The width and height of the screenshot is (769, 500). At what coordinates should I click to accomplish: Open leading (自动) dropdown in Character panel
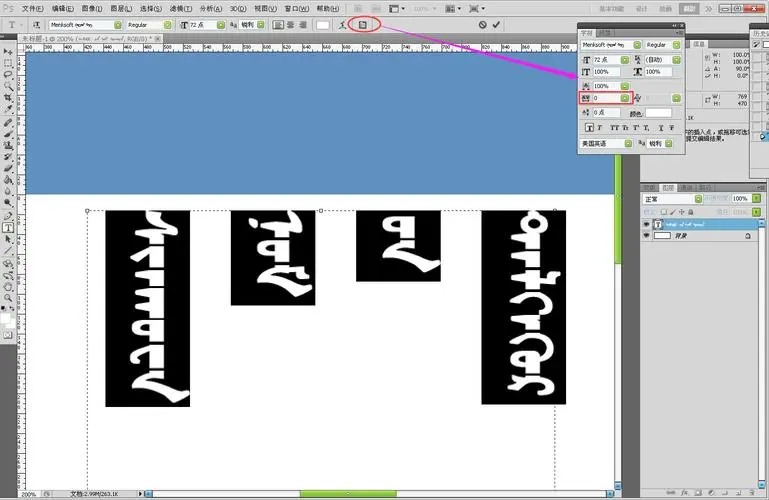point(676,59)
